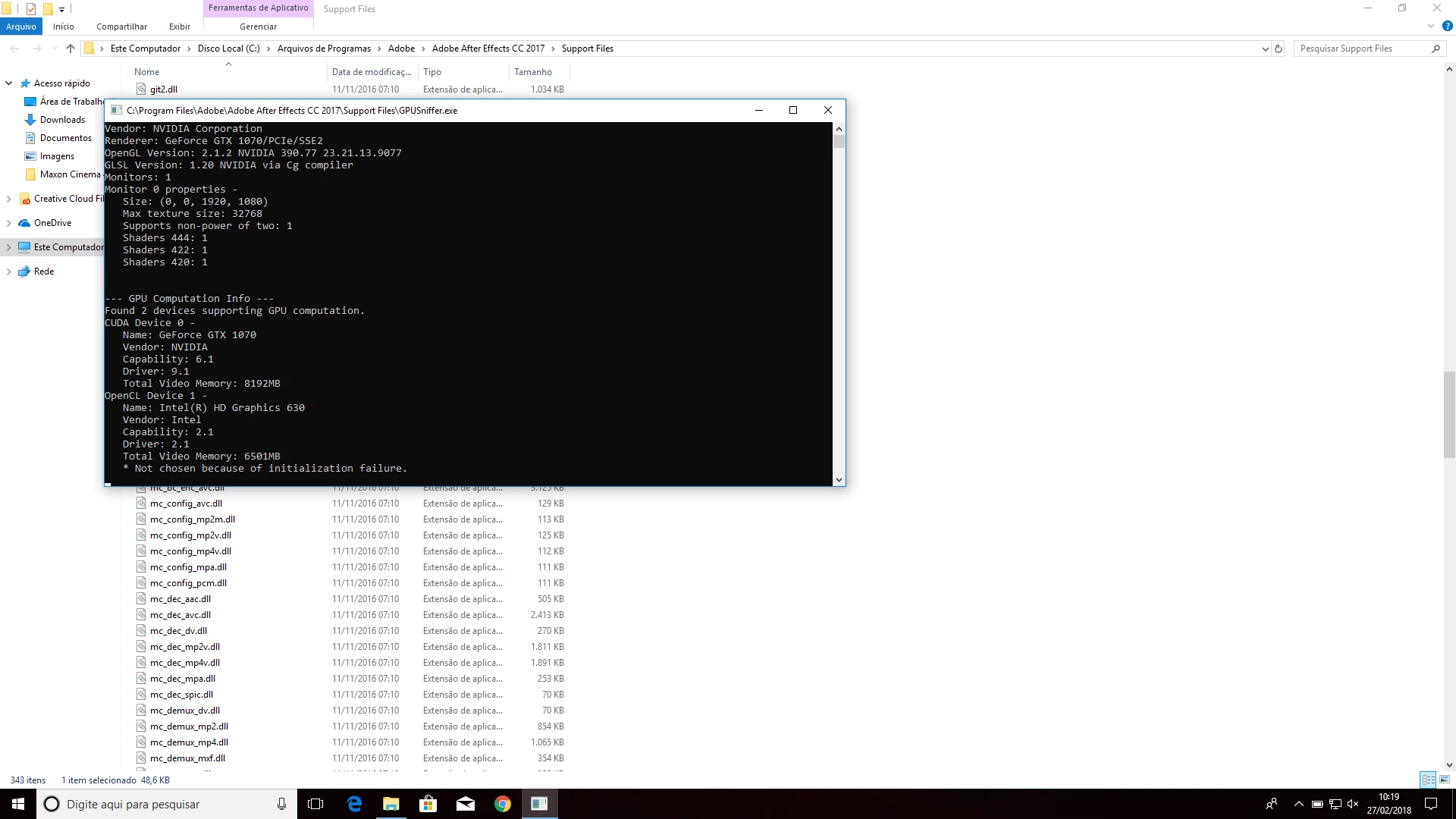
Task: Click the refresh icon in address bar
Action: 1279,49
